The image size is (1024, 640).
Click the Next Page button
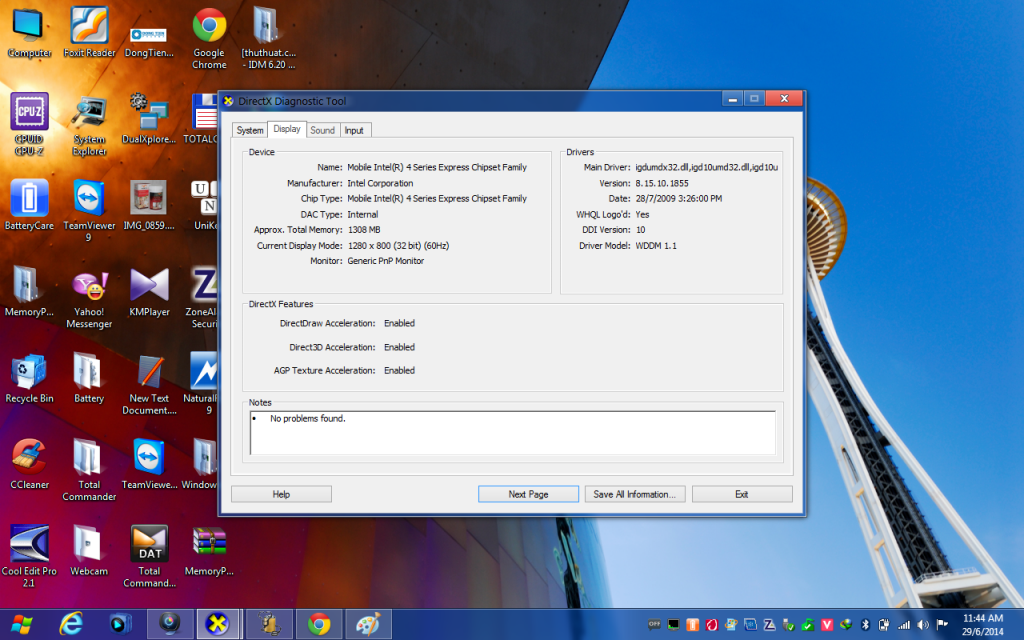tap(528, 494)
